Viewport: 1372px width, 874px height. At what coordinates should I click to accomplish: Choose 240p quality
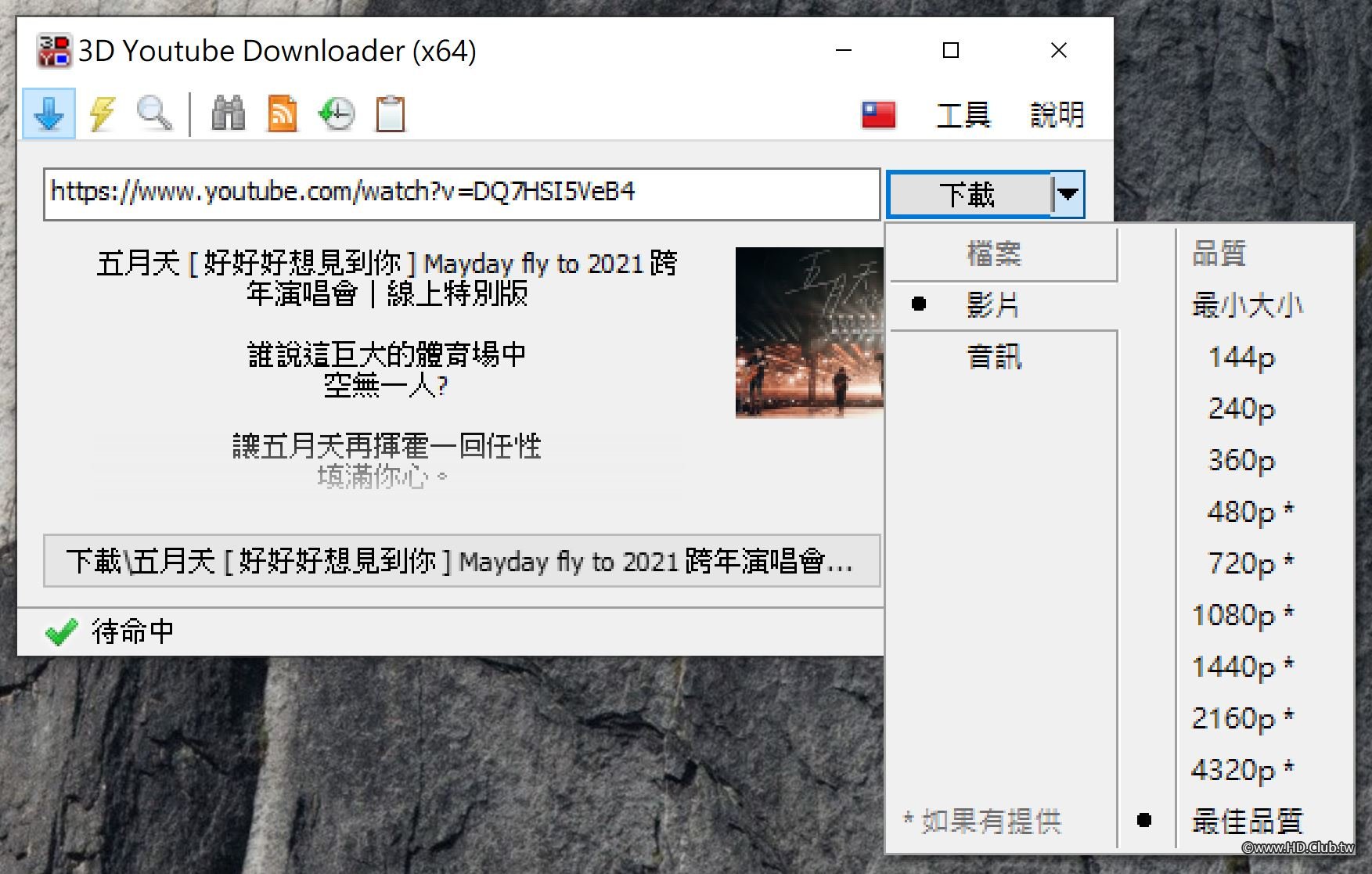(1242, 408)
